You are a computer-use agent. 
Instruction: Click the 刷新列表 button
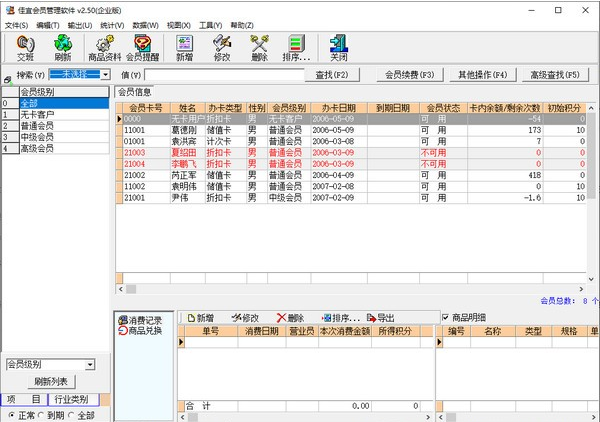50,381
